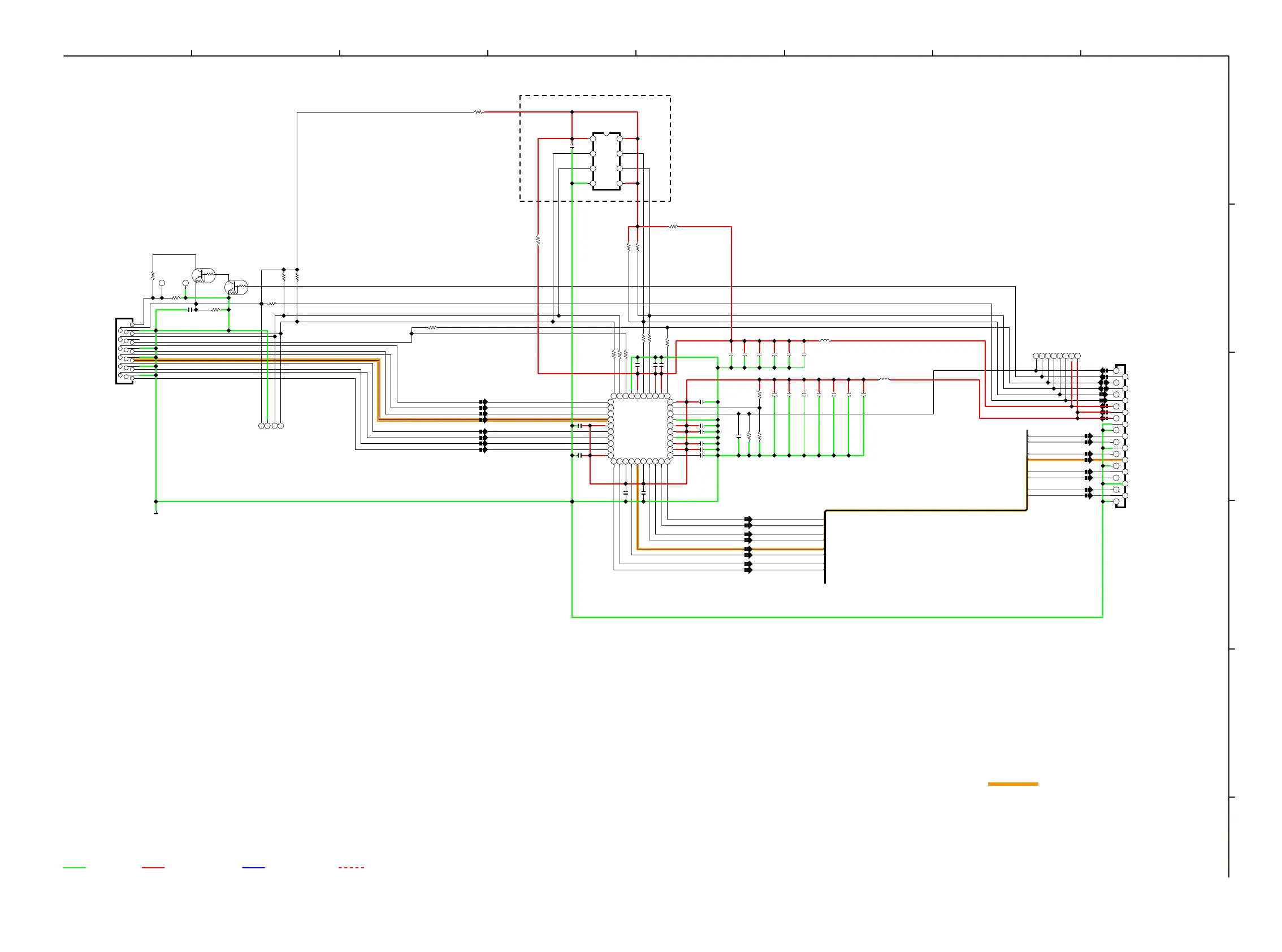Click the ground symbol below the green wire
This screenshot has height=952, width=1282.
156,512
